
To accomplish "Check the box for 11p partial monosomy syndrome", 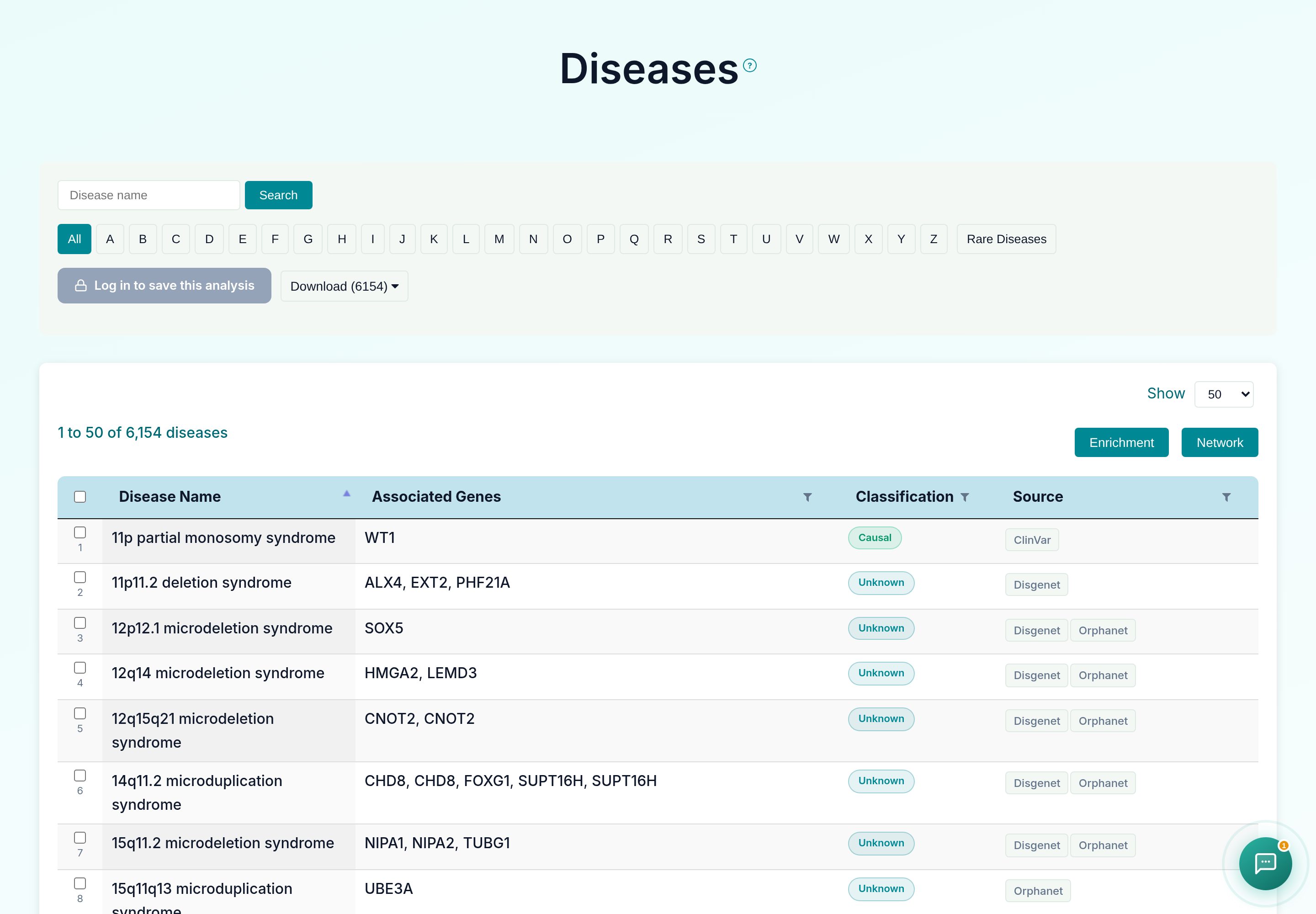I will (x=80, y=532).
